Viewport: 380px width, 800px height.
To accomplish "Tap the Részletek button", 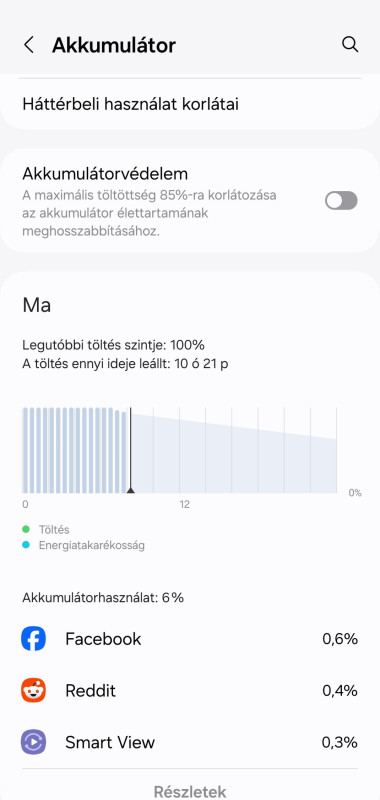I will [190, 791].
